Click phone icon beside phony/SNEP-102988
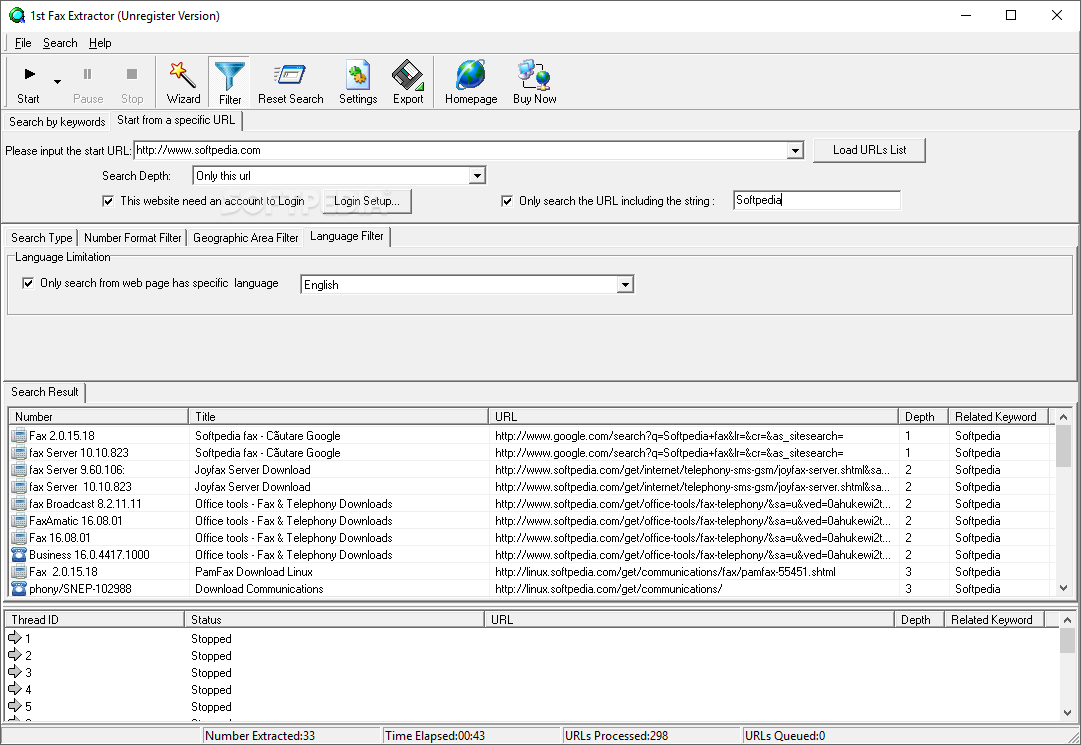 [x=19, y=589]
